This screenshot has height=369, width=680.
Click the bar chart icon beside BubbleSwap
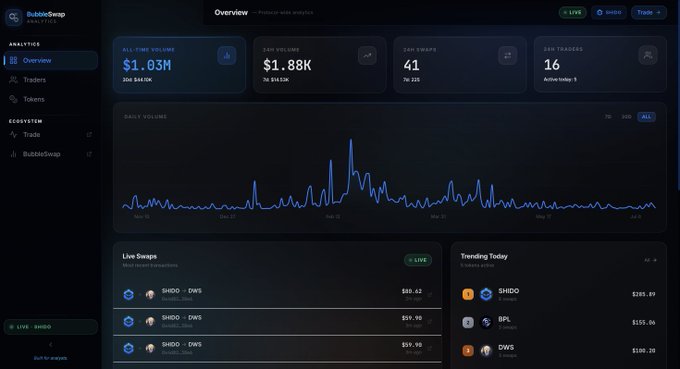pos(13,154)
